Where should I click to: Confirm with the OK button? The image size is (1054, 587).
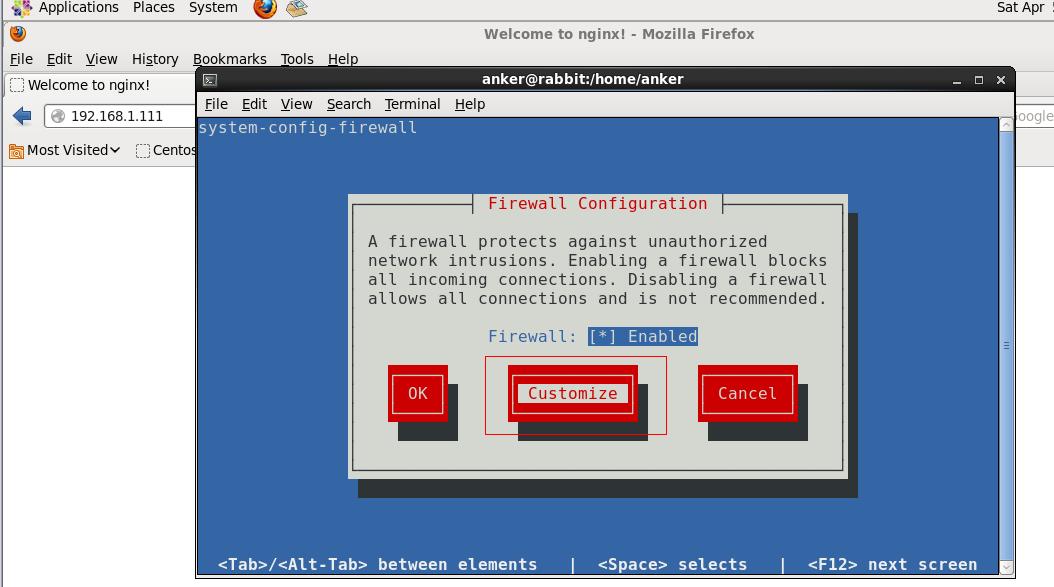click(x=417, y=393)
